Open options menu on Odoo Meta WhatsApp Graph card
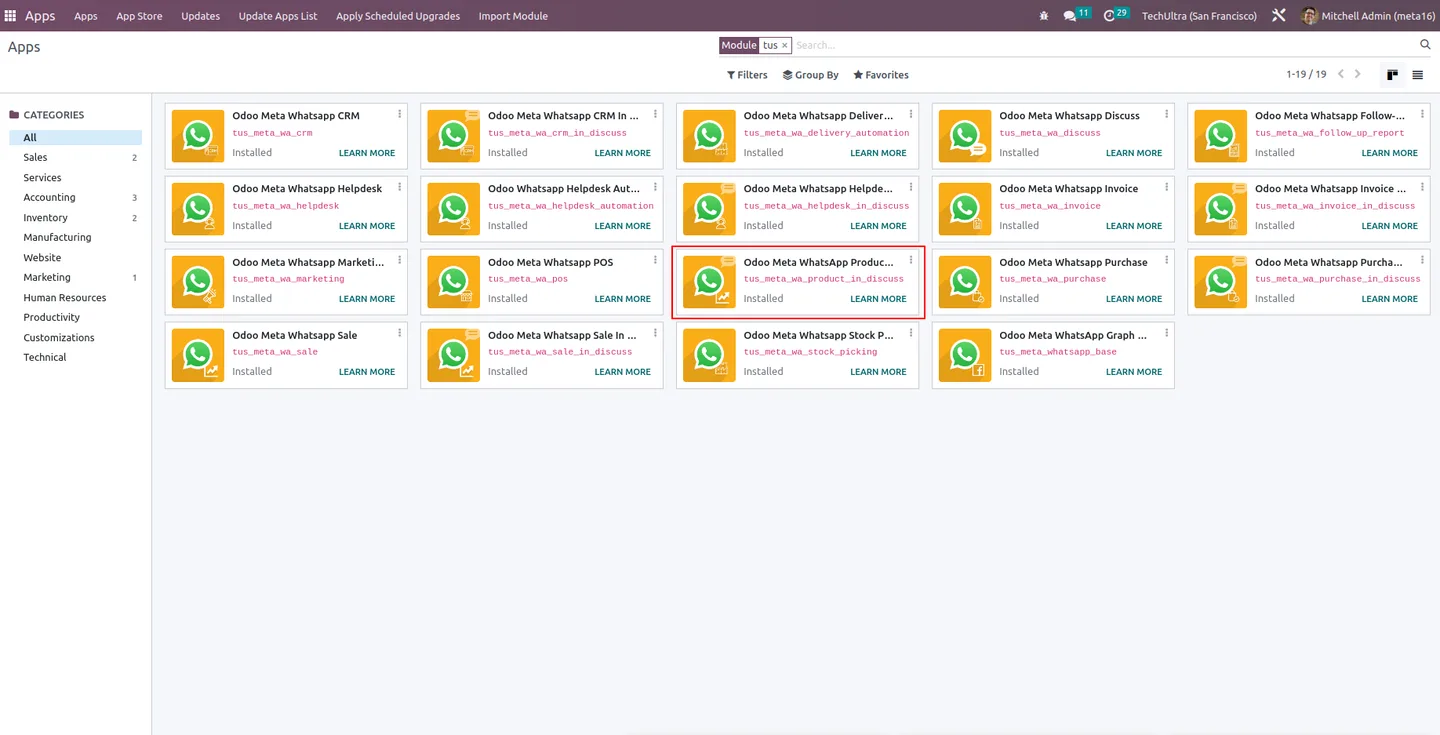This screenshot has width=1440, height=735. pos(1166,333)
